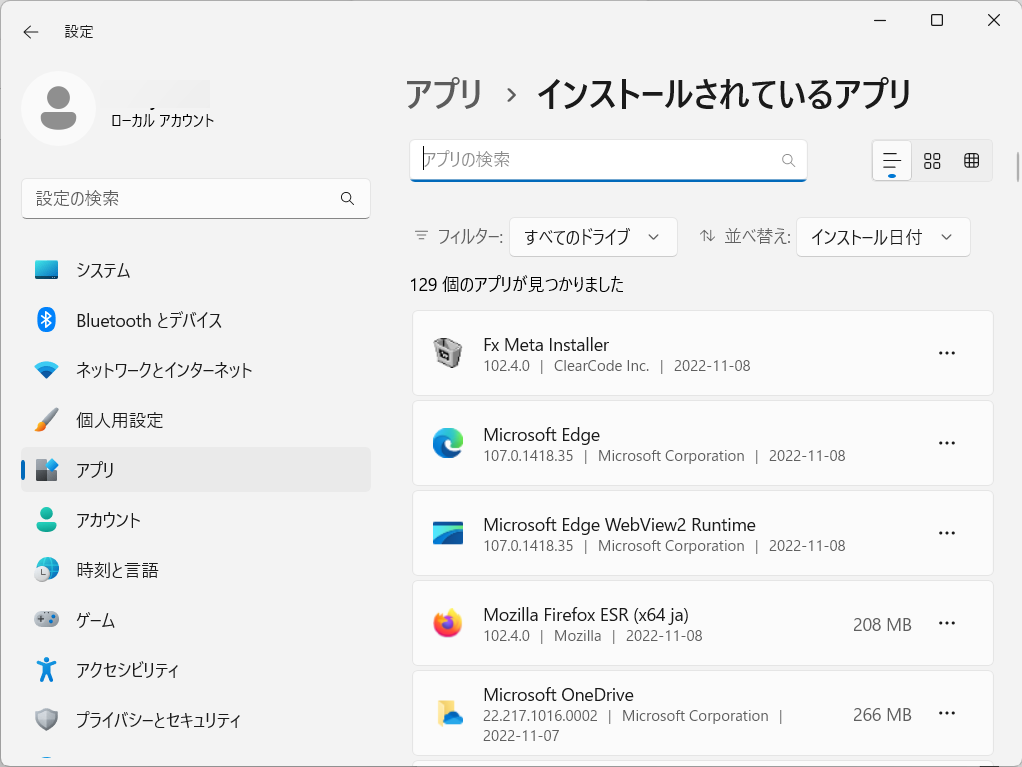Open プライバシーとセキュリティ settings

[196, 719]
